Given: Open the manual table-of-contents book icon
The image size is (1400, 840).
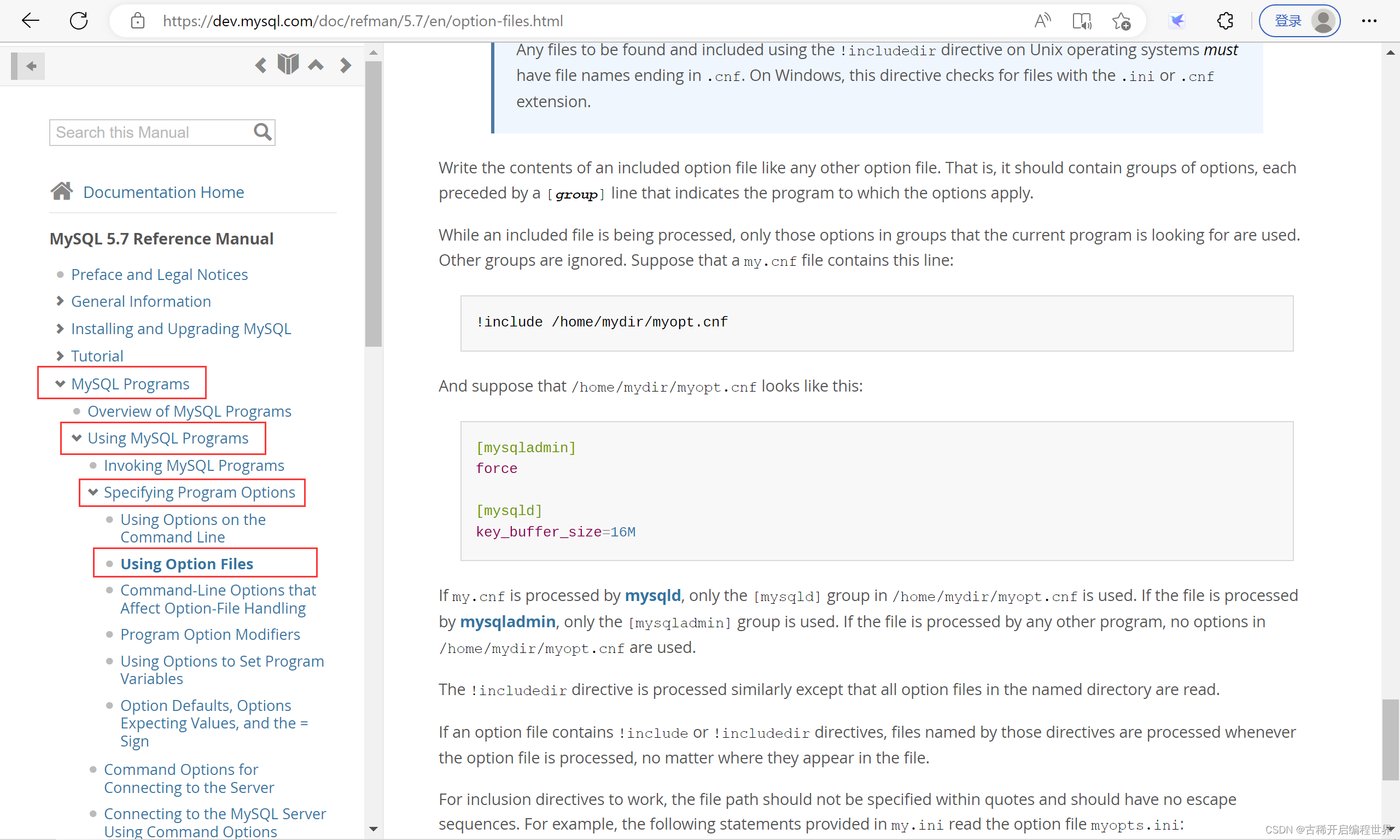Looking at the screenshot, I should coord(288,64).
